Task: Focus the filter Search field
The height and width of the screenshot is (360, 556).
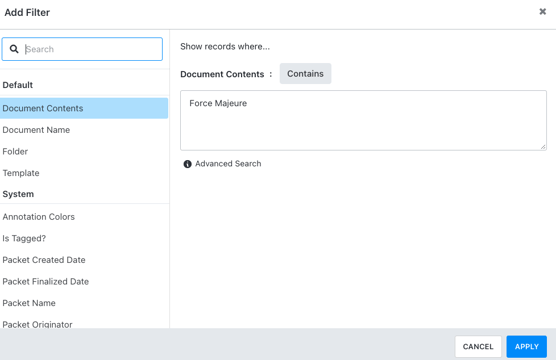Action: (x=82, y=49)
